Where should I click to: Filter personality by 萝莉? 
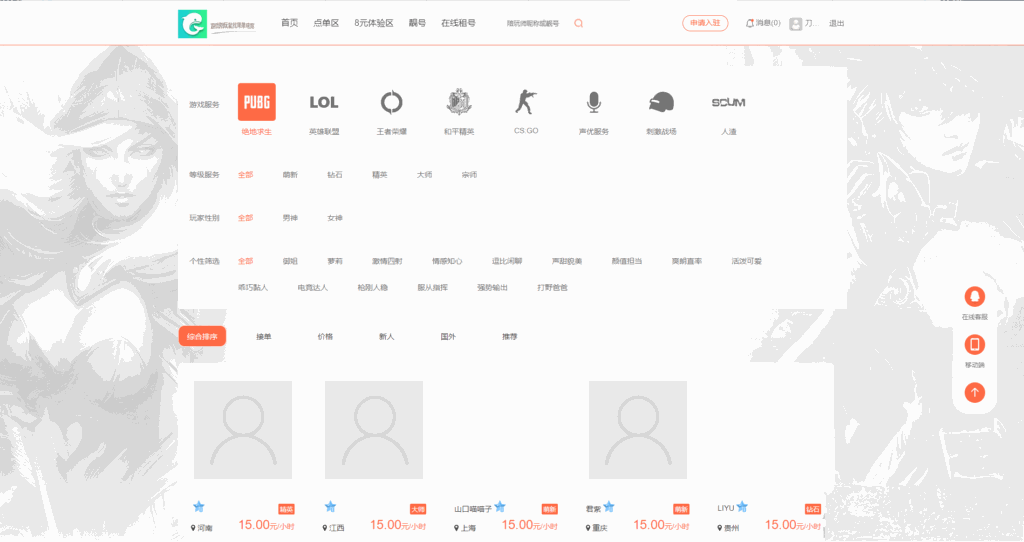click(x=335, y=261)
